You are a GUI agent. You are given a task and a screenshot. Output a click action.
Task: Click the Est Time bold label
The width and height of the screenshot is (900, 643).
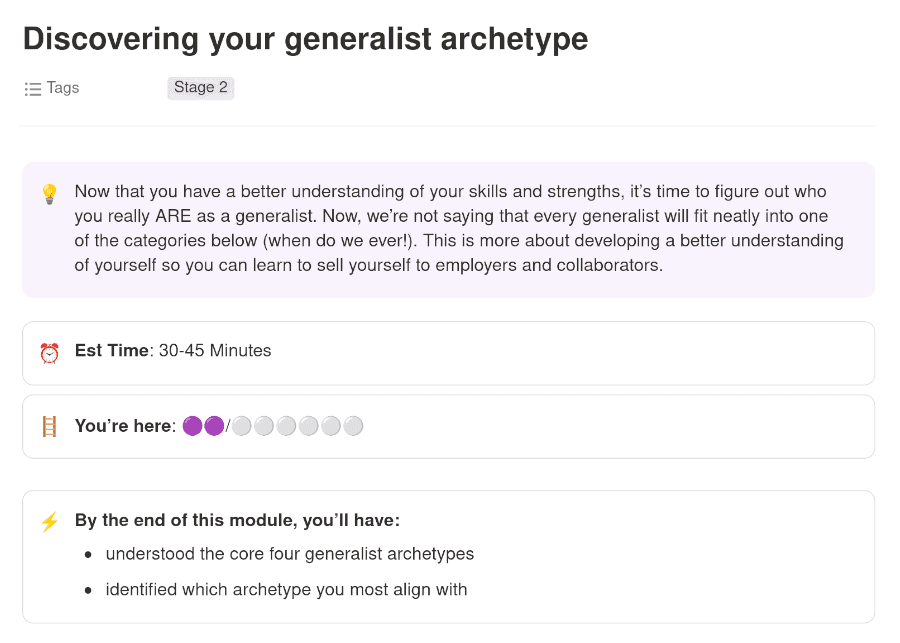click(x=110, y=351)
